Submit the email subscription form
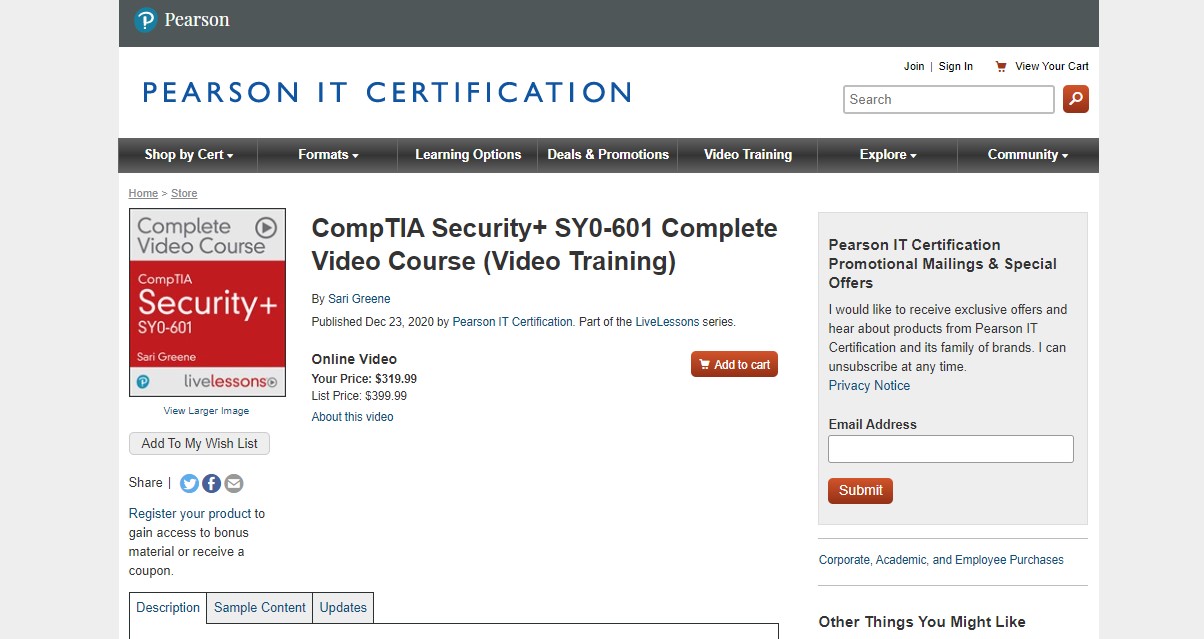 860,491
